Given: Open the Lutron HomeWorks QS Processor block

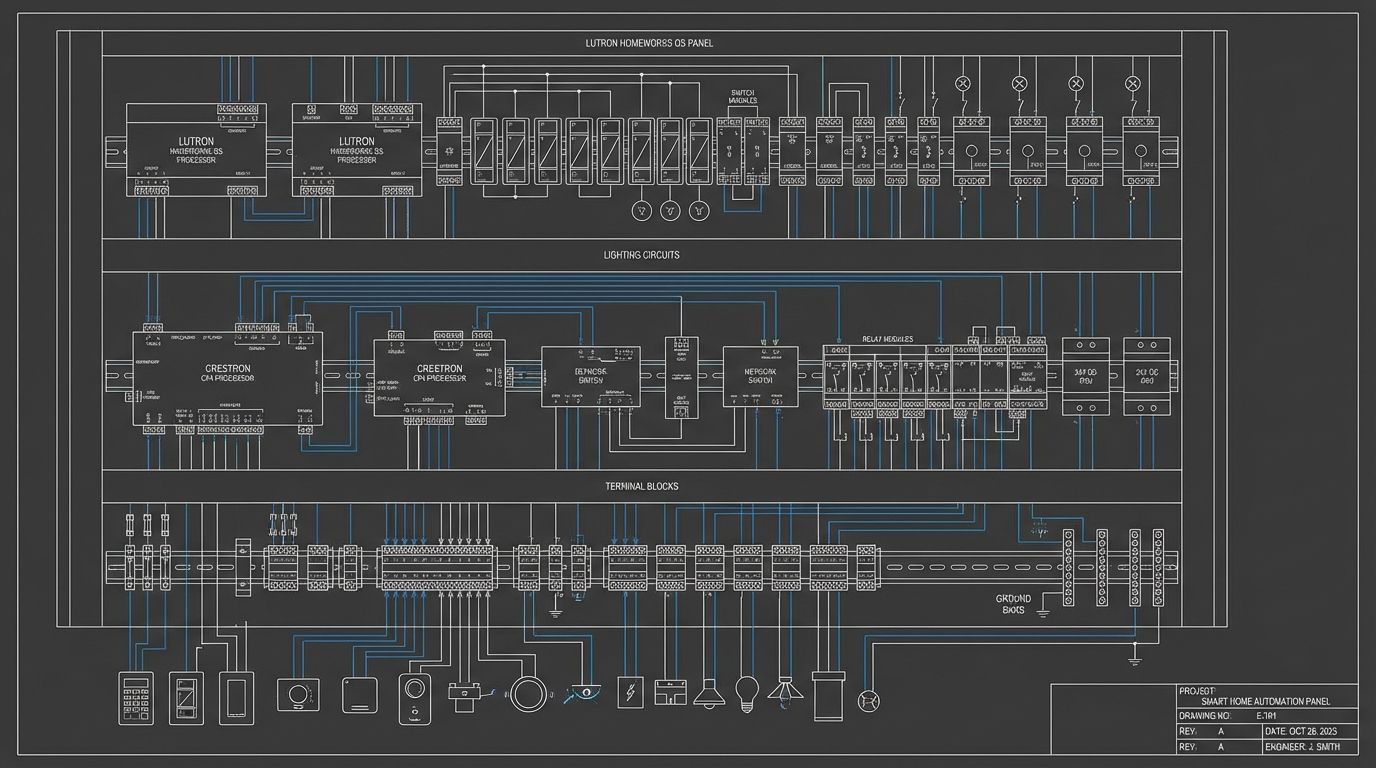Looking at the screenshot, I should 195,152.
